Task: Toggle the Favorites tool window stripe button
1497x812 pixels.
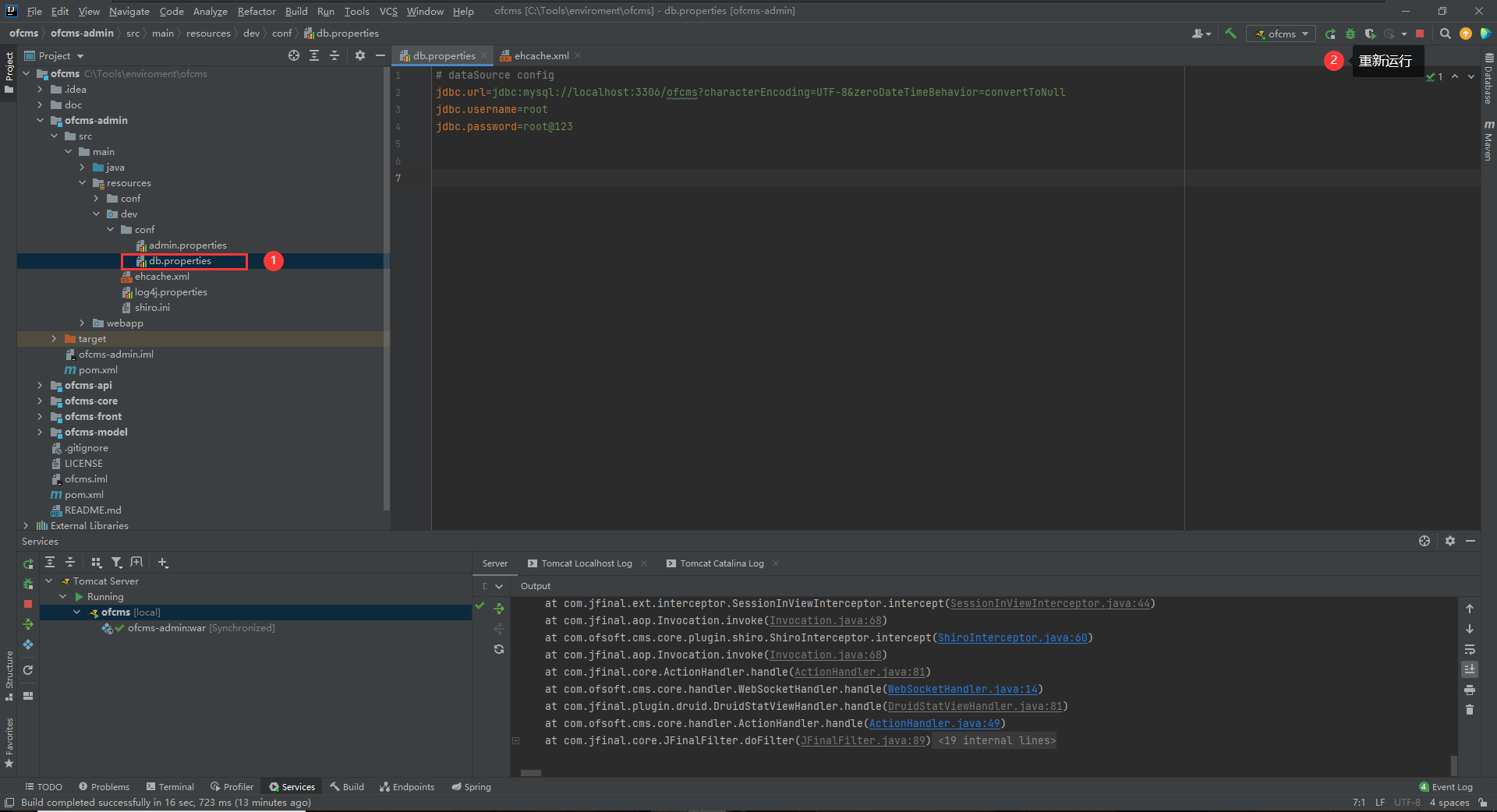Action: pyautogui.click(x=9, y=743)
